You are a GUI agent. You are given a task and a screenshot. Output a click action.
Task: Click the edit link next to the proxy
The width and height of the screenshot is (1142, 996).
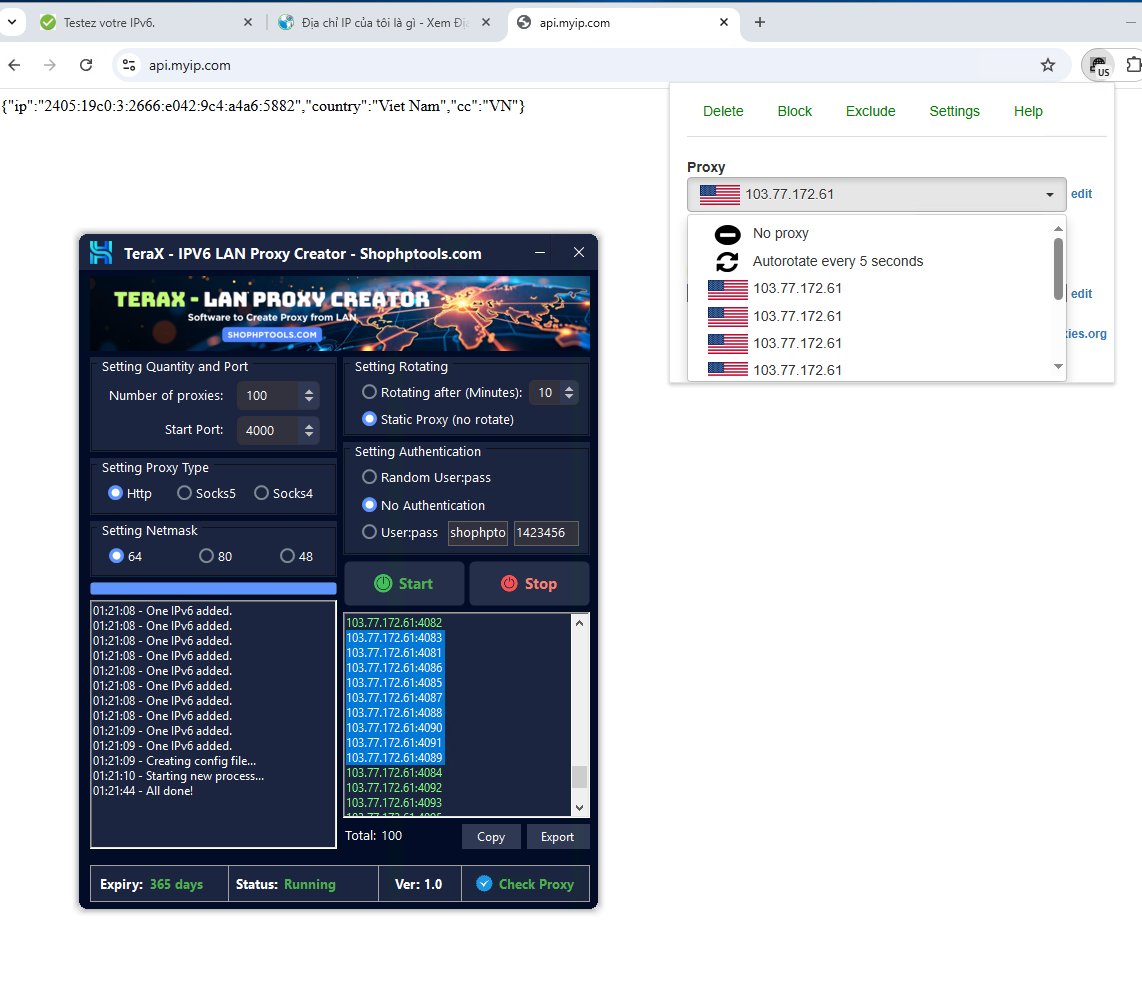[1081, 194]
